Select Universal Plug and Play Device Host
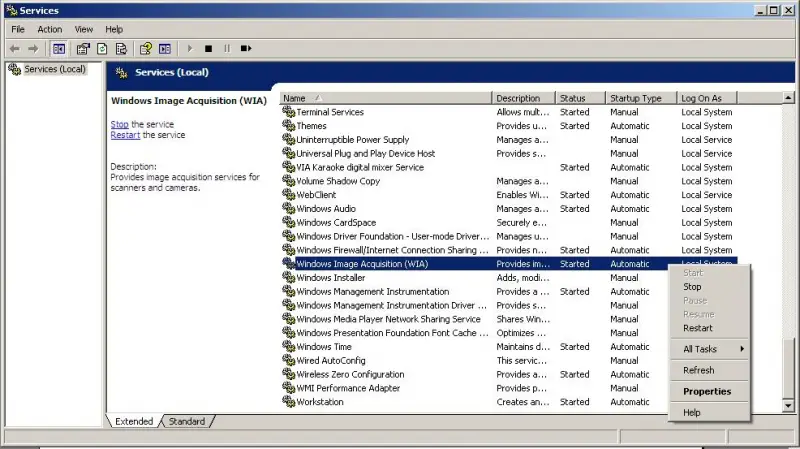The image size is (800, 449). click(x=508, y=153)
